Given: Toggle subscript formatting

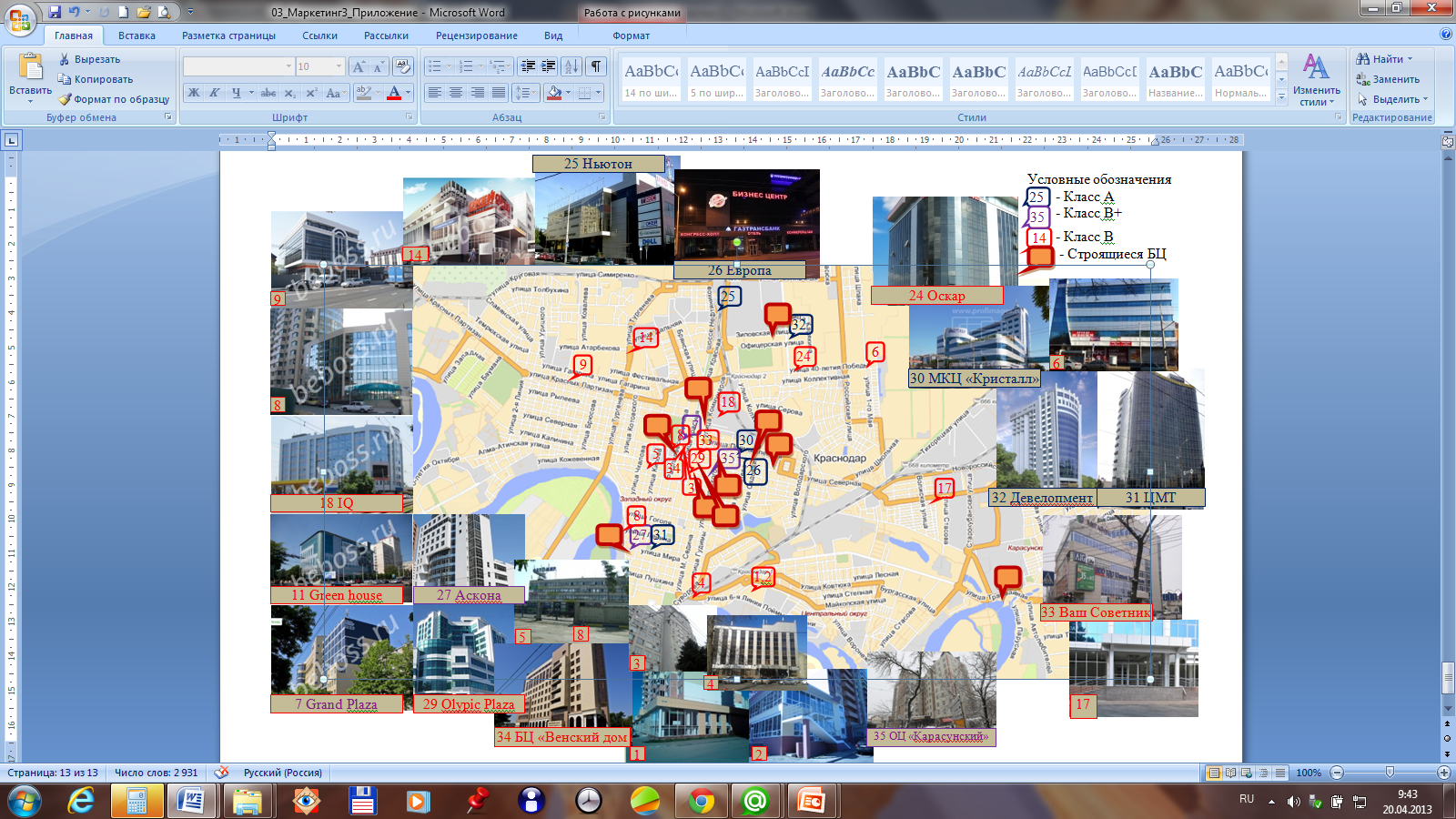Looking at the screenshot, I should point(289,93).
